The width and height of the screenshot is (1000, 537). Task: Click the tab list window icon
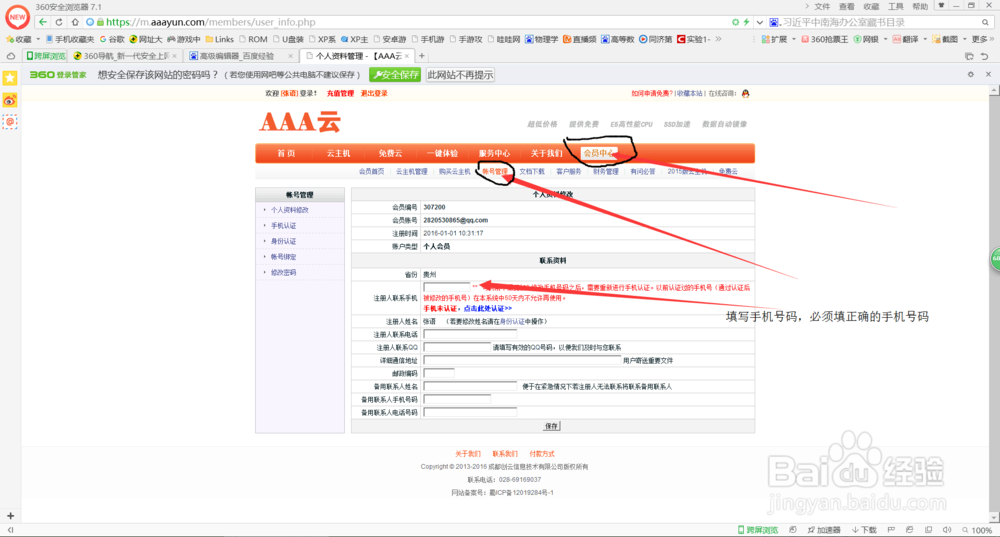coord(969,56)
